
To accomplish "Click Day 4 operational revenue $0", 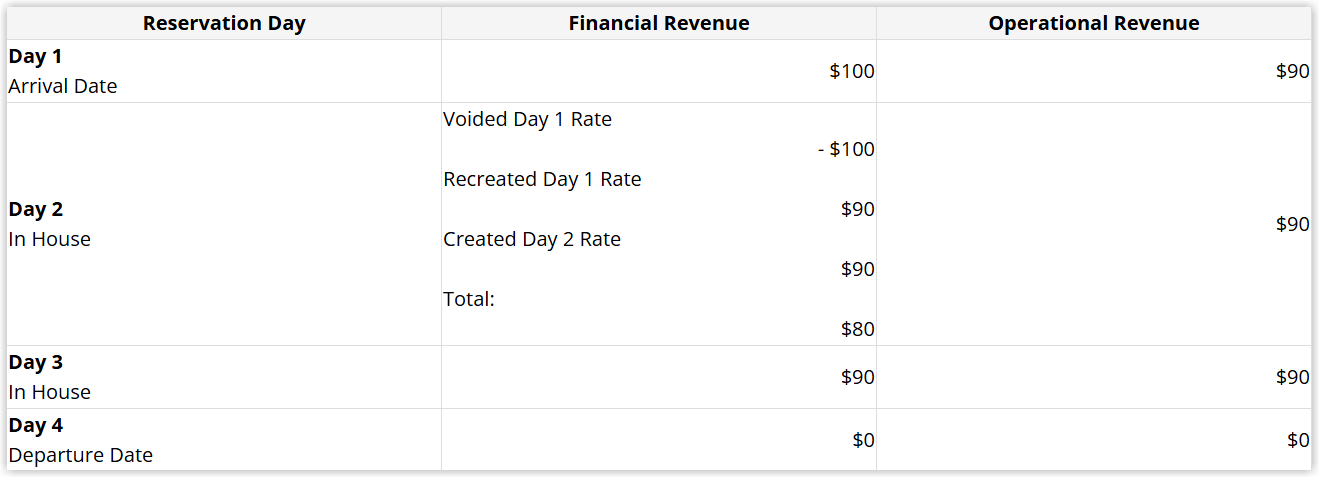I will 1298,440.
